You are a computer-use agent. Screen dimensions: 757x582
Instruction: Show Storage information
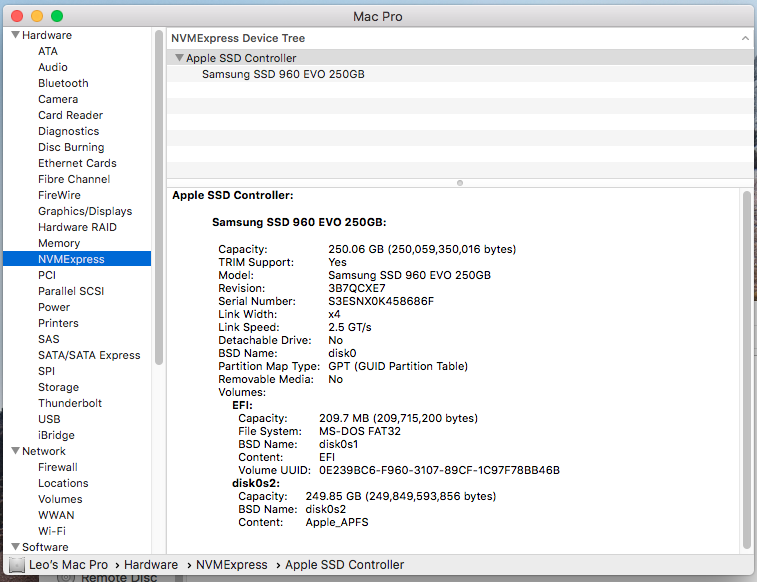click(x=58, y=387)
